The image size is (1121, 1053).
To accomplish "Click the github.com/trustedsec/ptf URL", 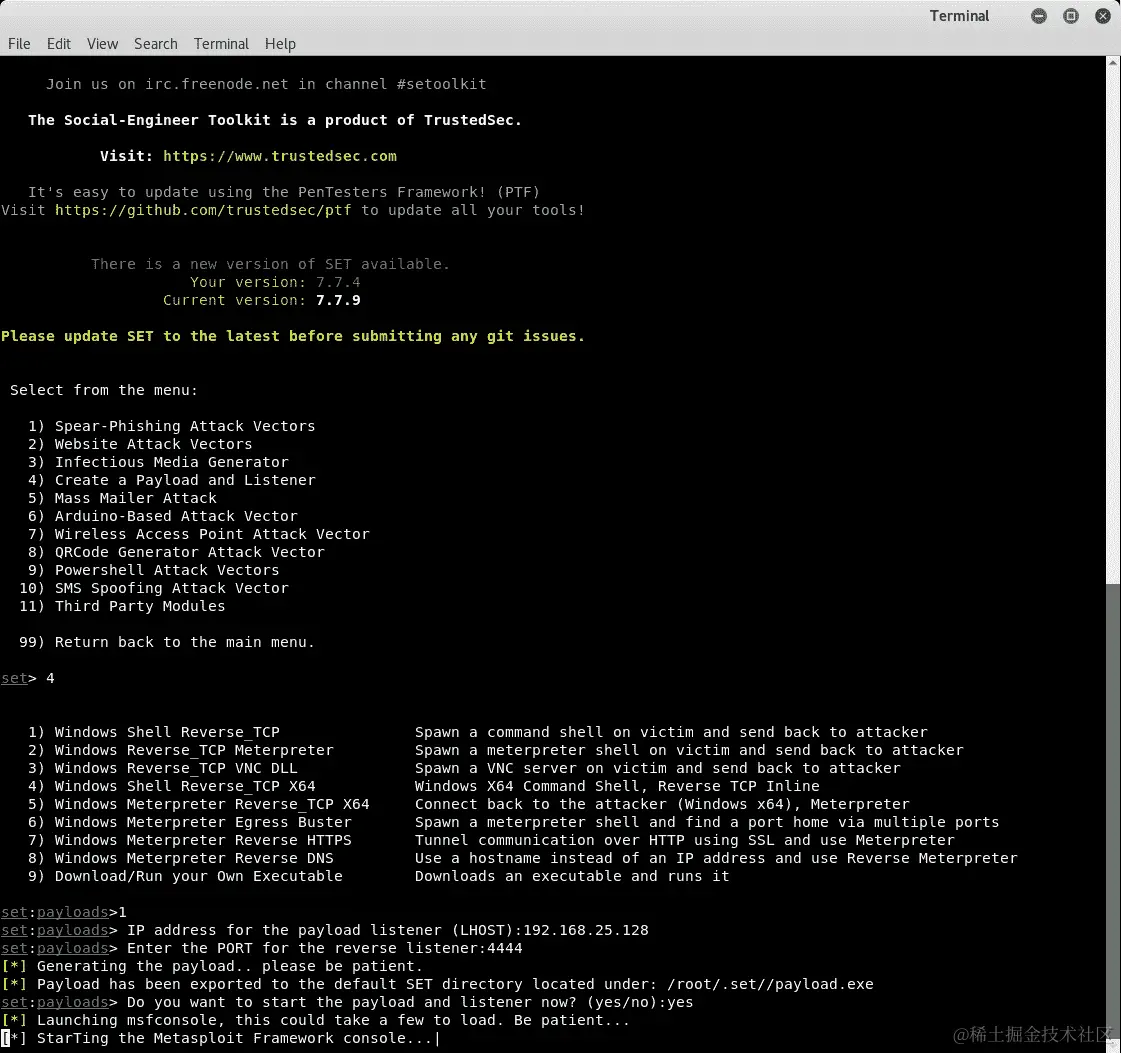I will (203, 210).
